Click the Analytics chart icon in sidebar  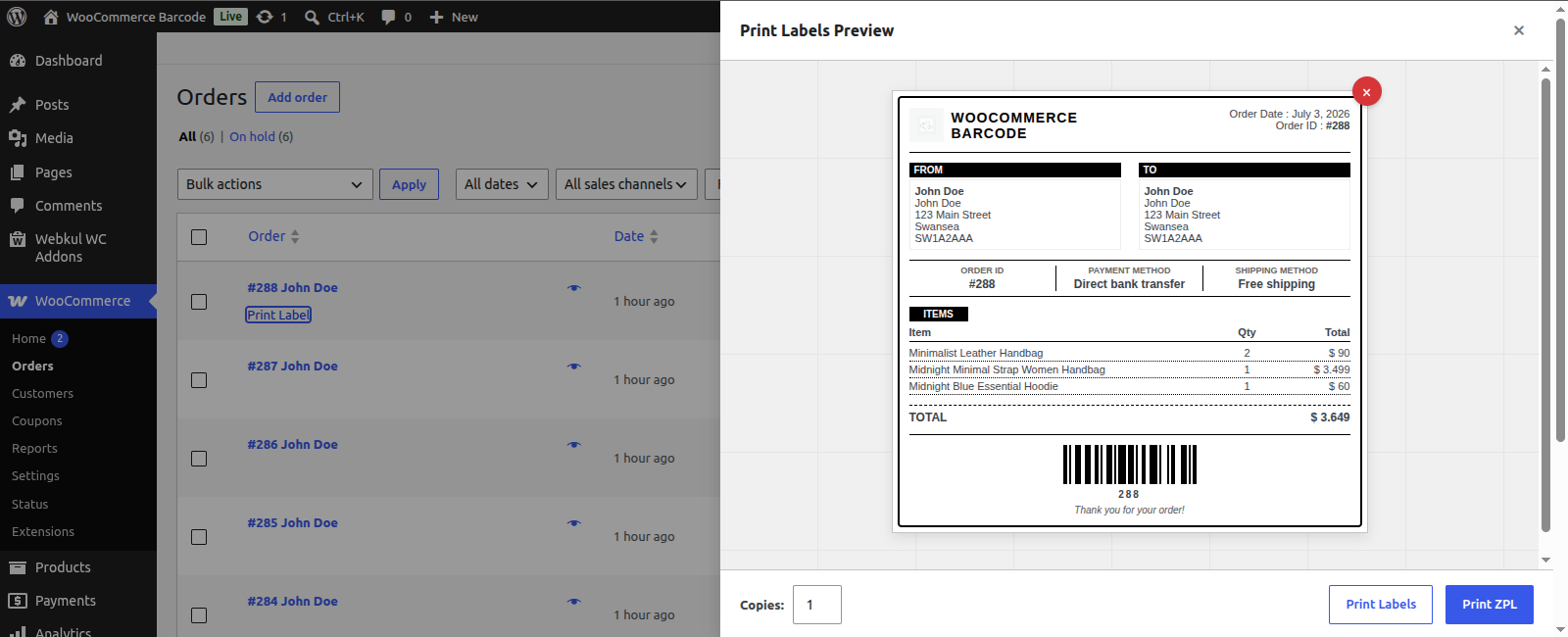click(x=18, y=631)
